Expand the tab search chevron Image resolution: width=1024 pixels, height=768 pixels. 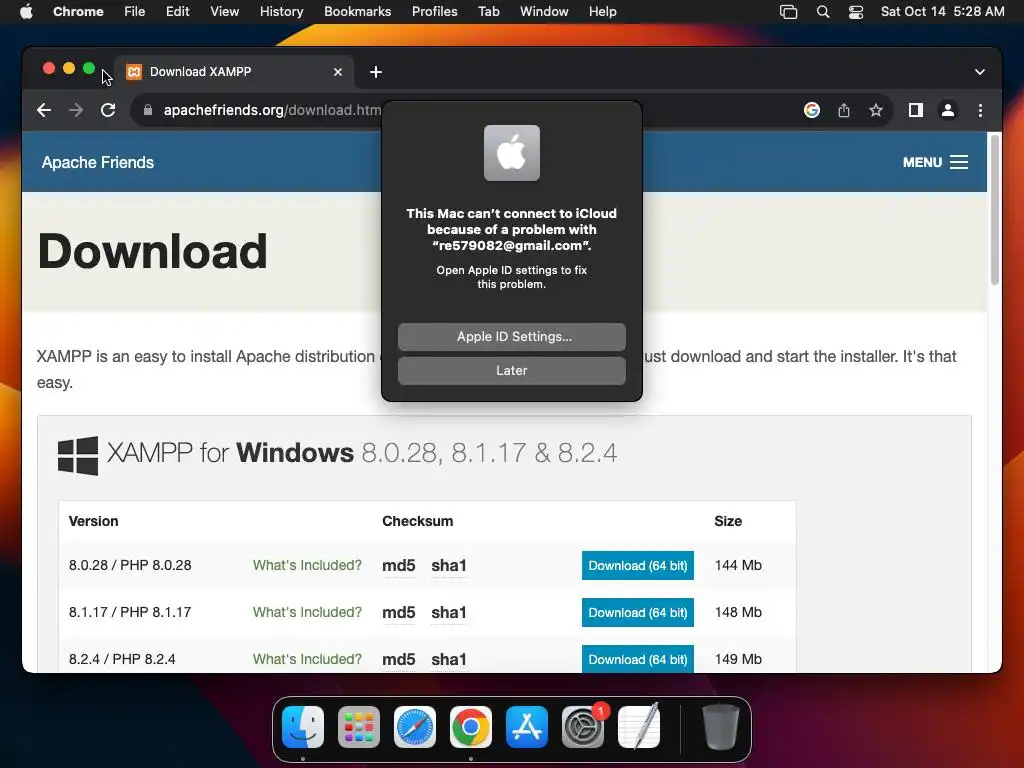click(x=980, y=72)
